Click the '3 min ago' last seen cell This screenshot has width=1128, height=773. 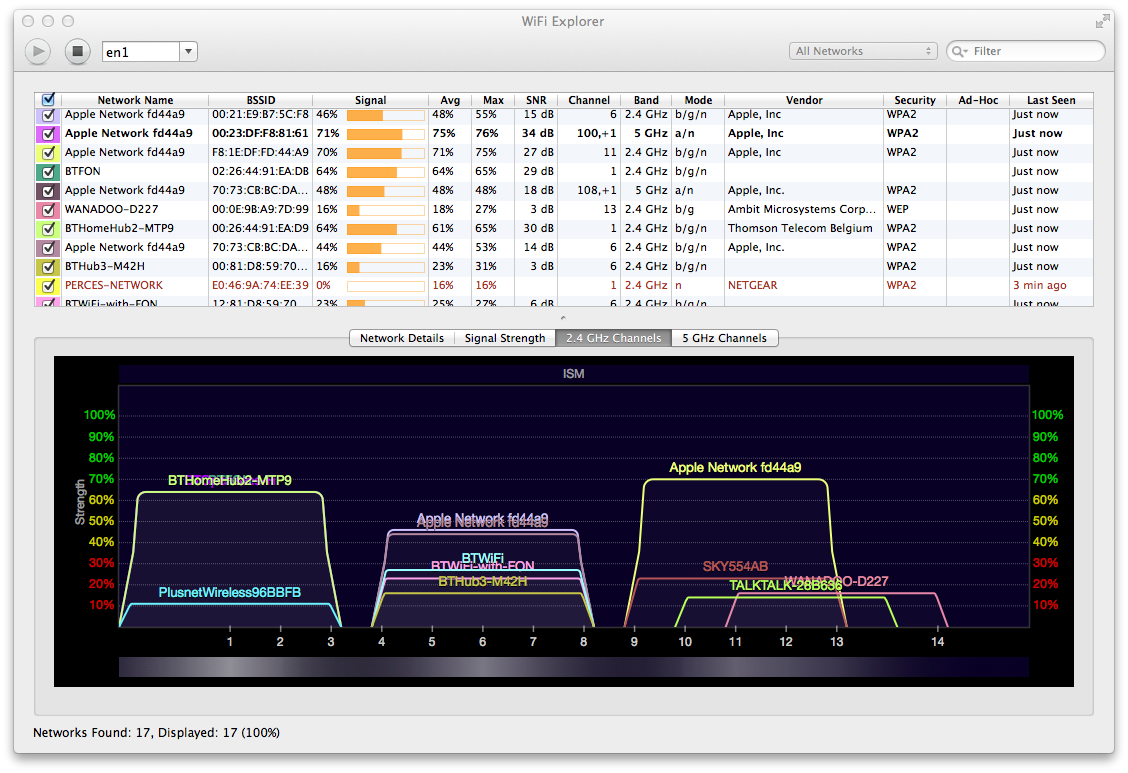1040,285
